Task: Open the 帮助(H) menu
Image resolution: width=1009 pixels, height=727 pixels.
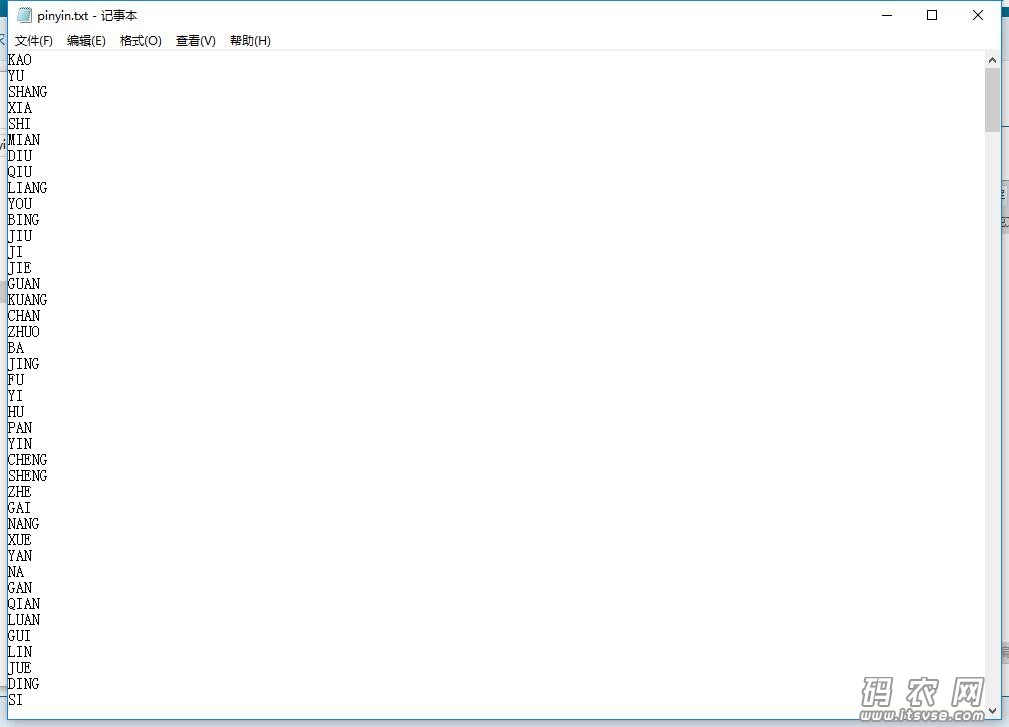Action: pos(250,41)
